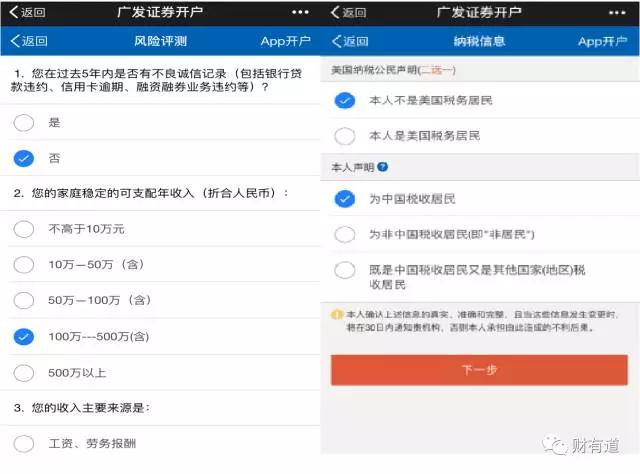Select the 否 radio option
This screenshot has height=474, width=640.
tap(24, 158)
